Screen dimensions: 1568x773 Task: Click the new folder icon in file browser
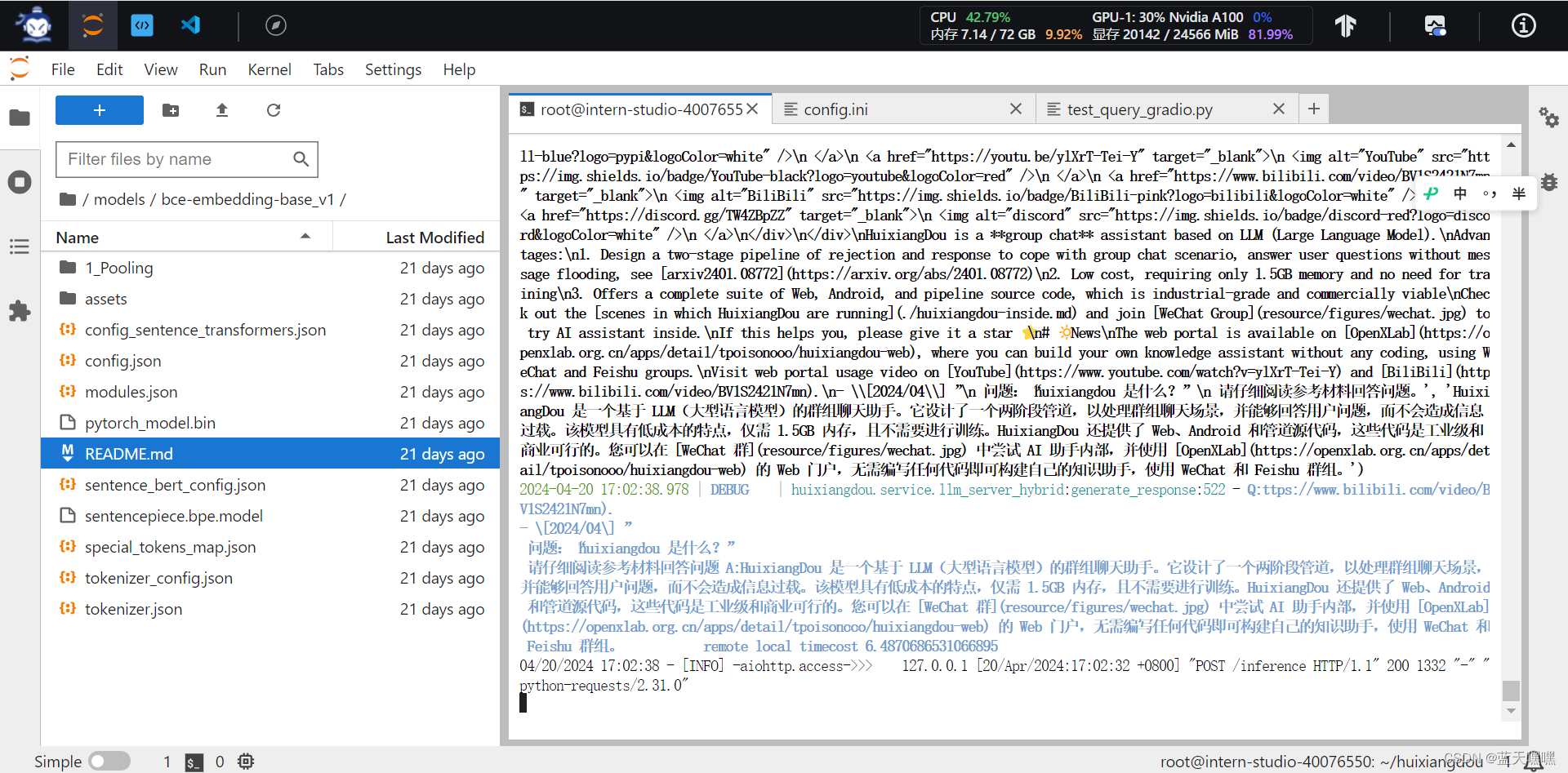[x=171, y=110]
